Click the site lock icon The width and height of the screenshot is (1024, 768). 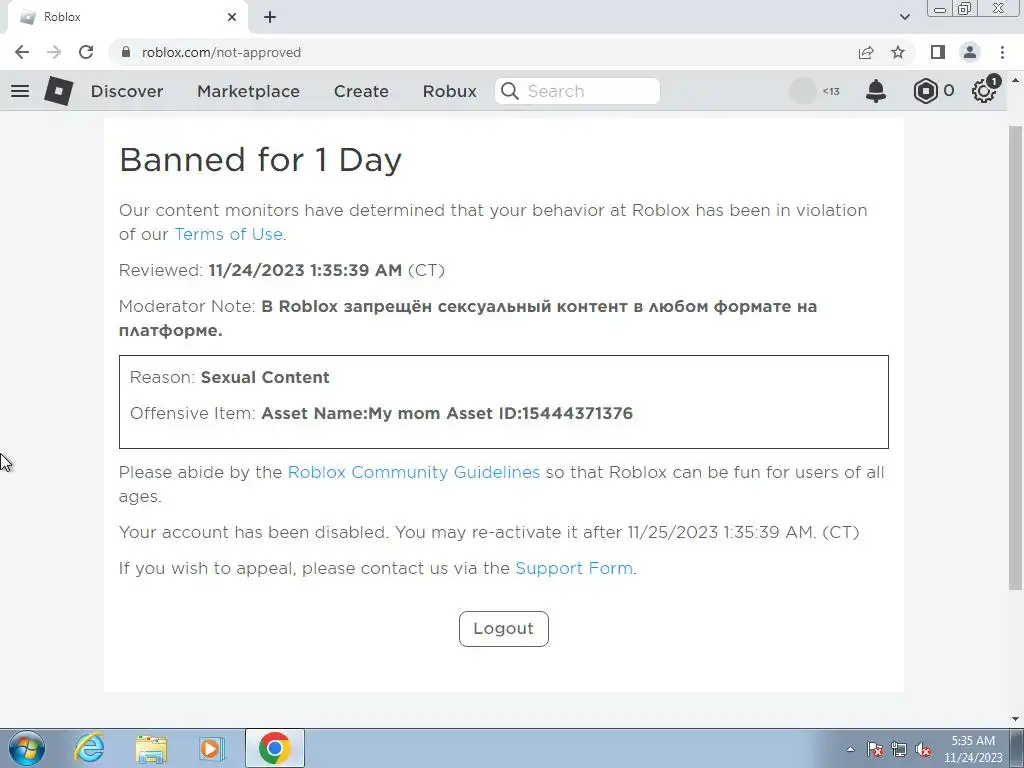pos(127,52)
